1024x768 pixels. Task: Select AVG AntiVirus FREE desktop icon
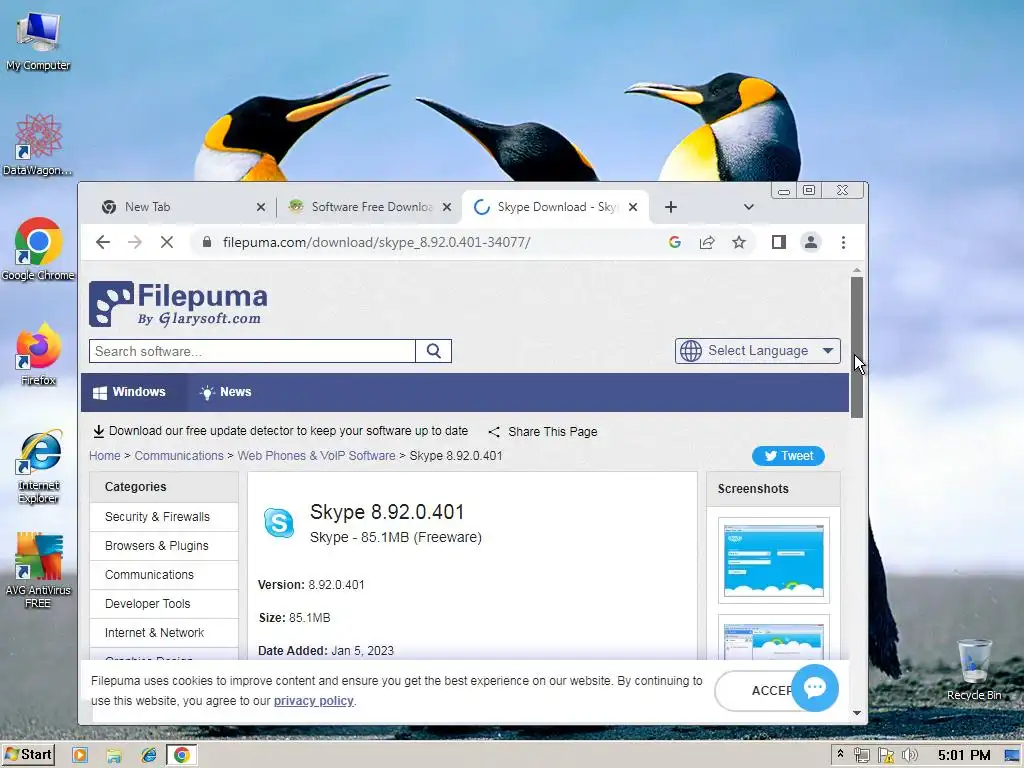coord(38,571)
